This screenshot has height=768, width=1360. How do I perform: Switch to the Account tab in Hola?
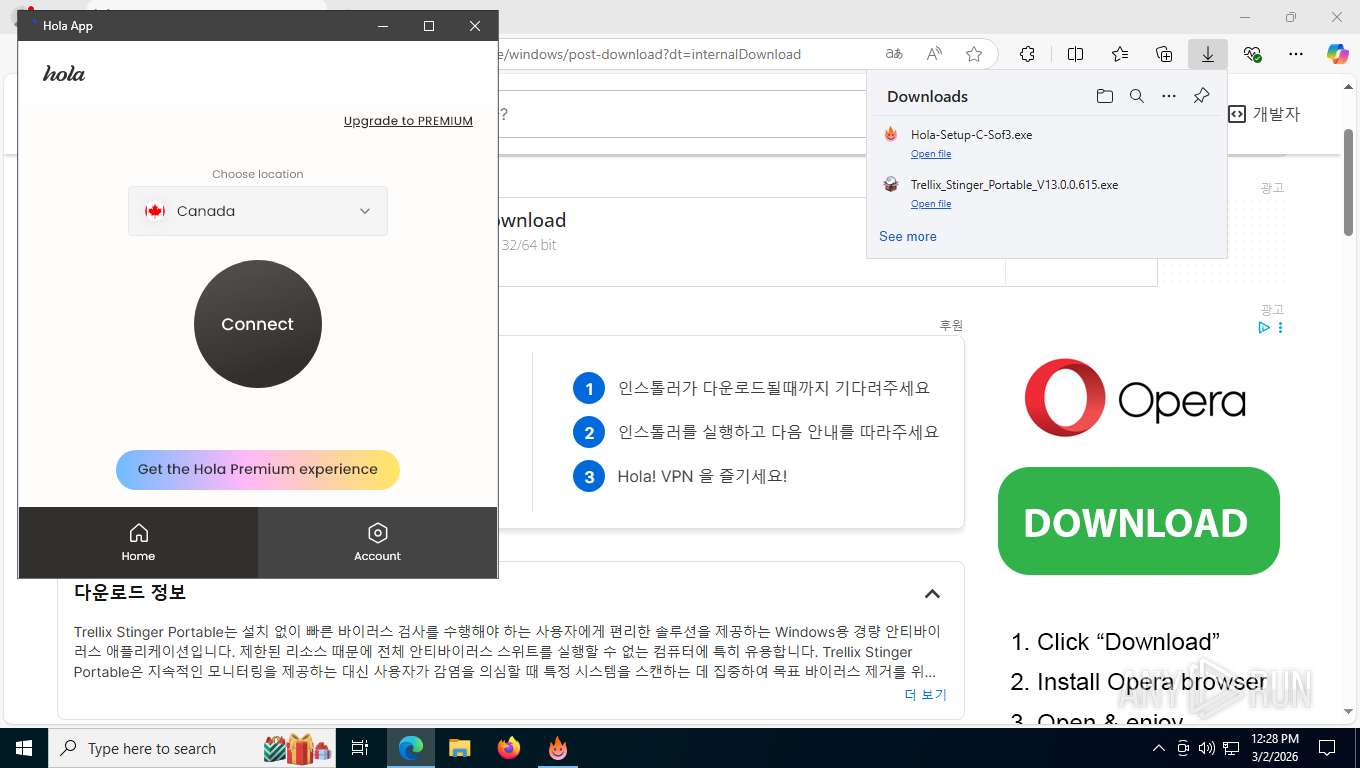pyautogui.click(x=377, y=542)
